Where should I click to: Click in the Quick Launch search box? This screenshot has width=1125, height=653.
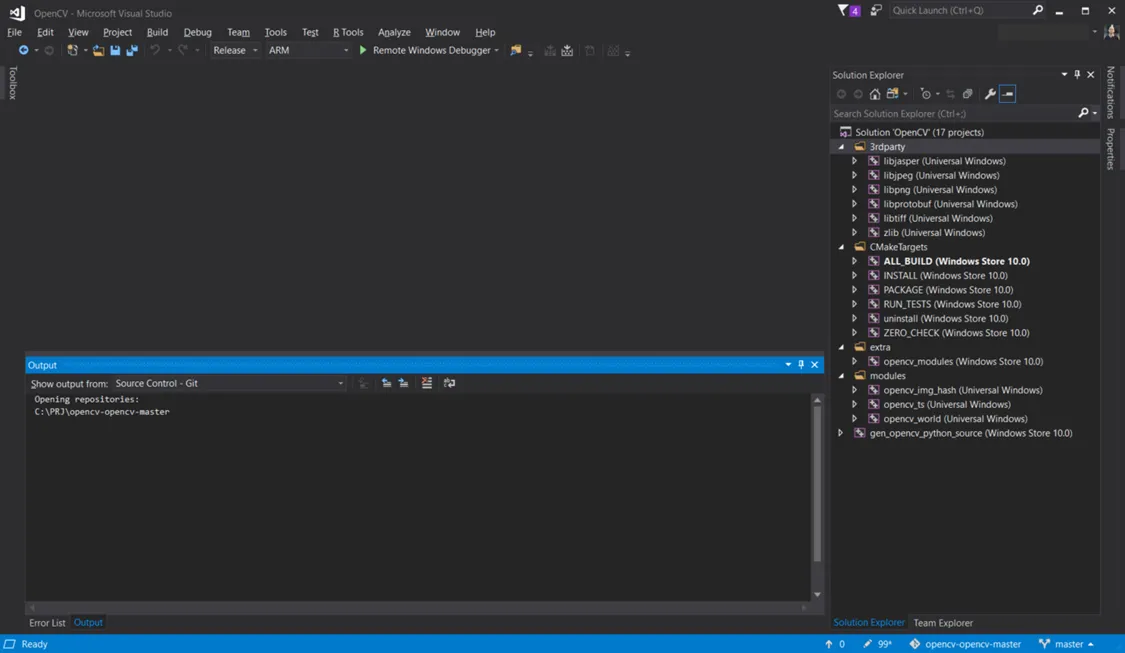click(960, 10)
